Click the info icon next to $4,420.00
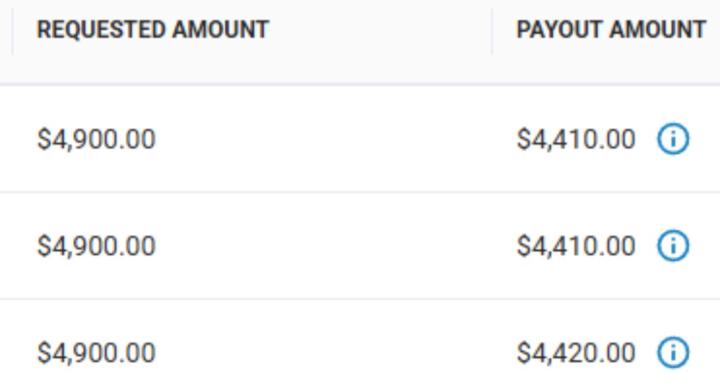Image resolution: width=720 pixels, height=383 pixels. point(673,353)
